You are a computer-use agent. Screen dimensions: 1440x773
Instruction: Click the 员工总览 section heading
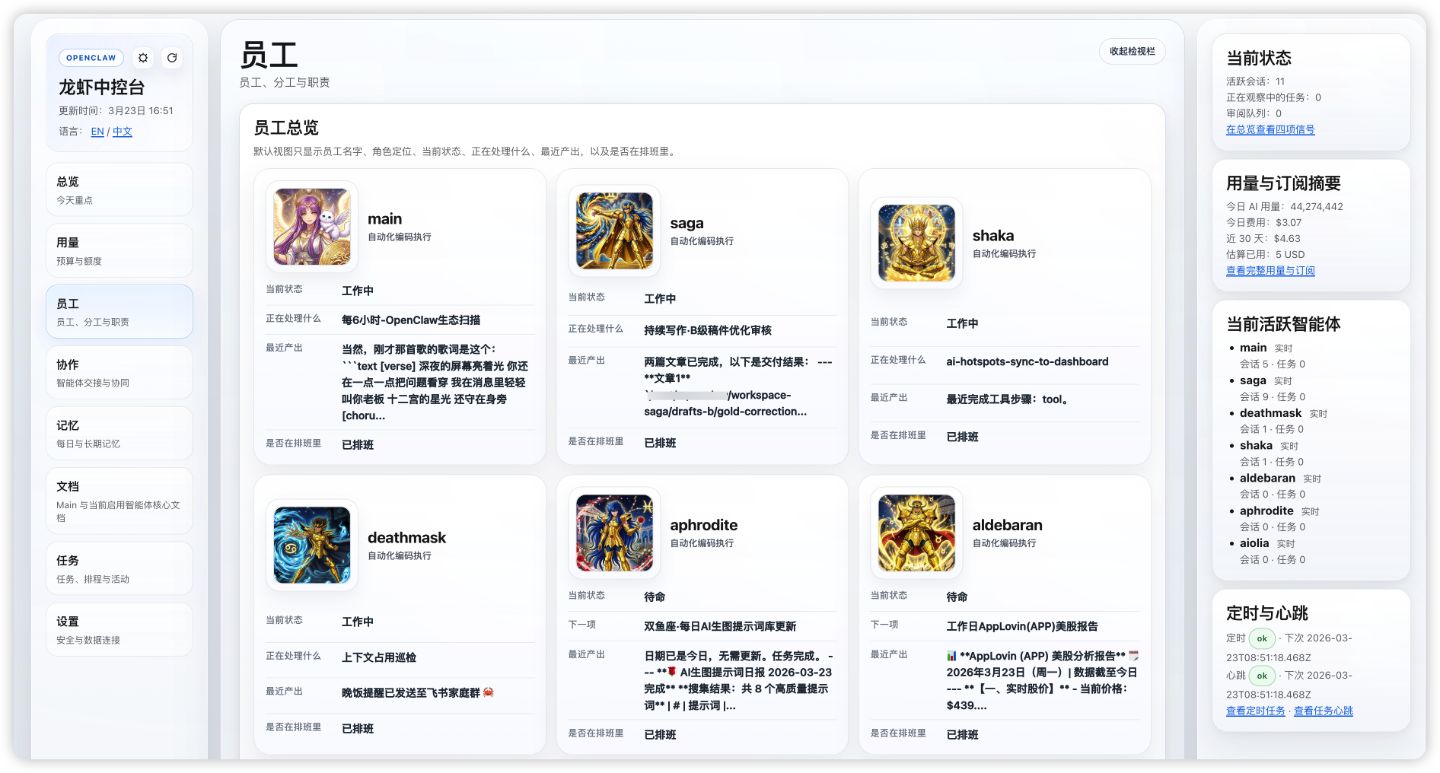click(x=286, y=128)
